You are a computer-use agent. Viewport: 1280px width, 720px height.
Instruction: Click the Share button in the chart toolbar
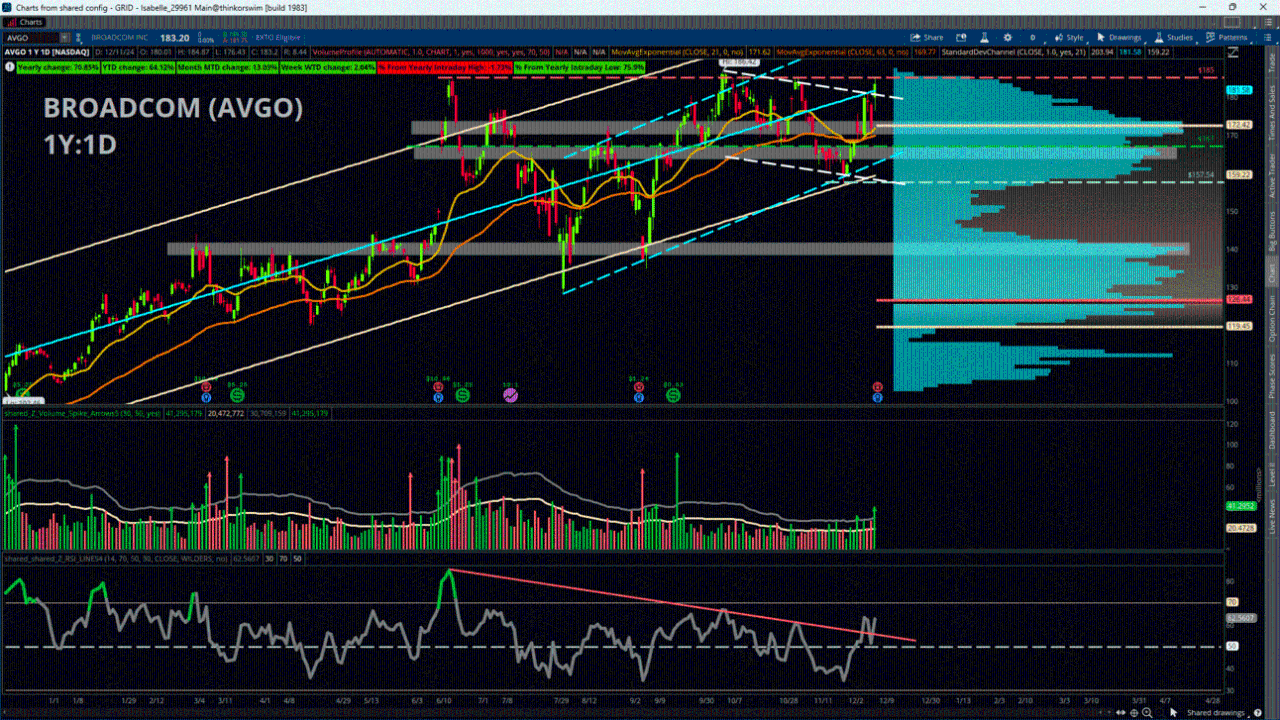[x=932, y=37]
